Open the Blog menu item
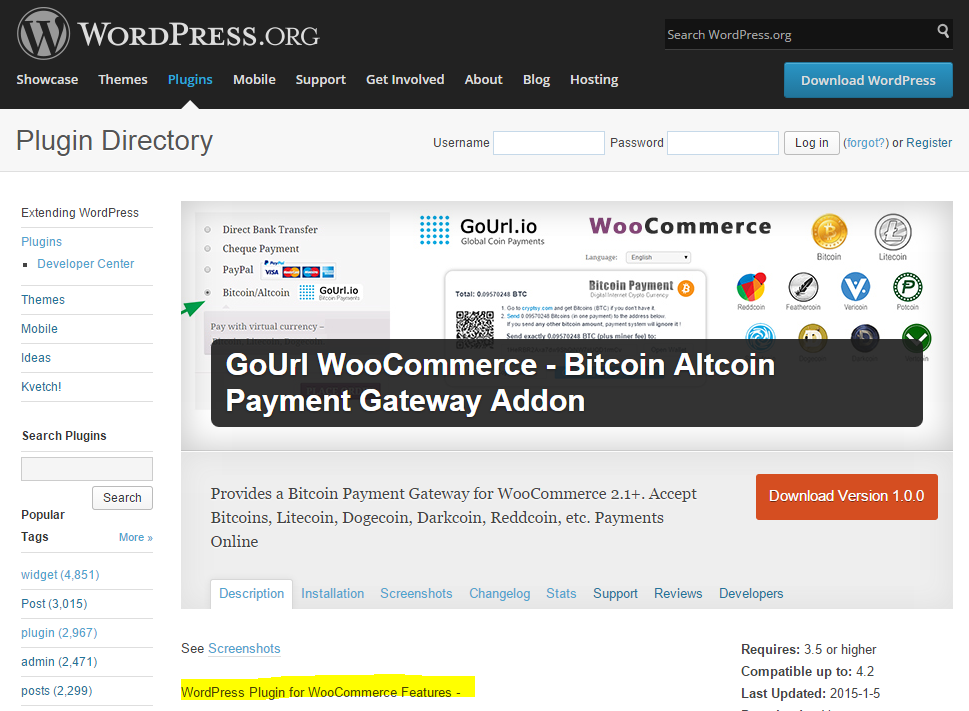Screen dimensions: 969x711 point(536,80)
